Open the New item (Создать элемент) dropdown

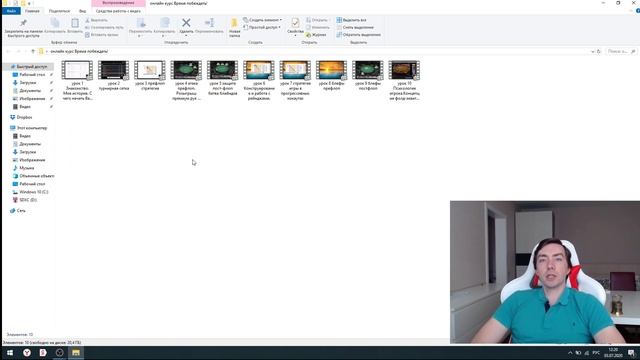coord(262,20)
